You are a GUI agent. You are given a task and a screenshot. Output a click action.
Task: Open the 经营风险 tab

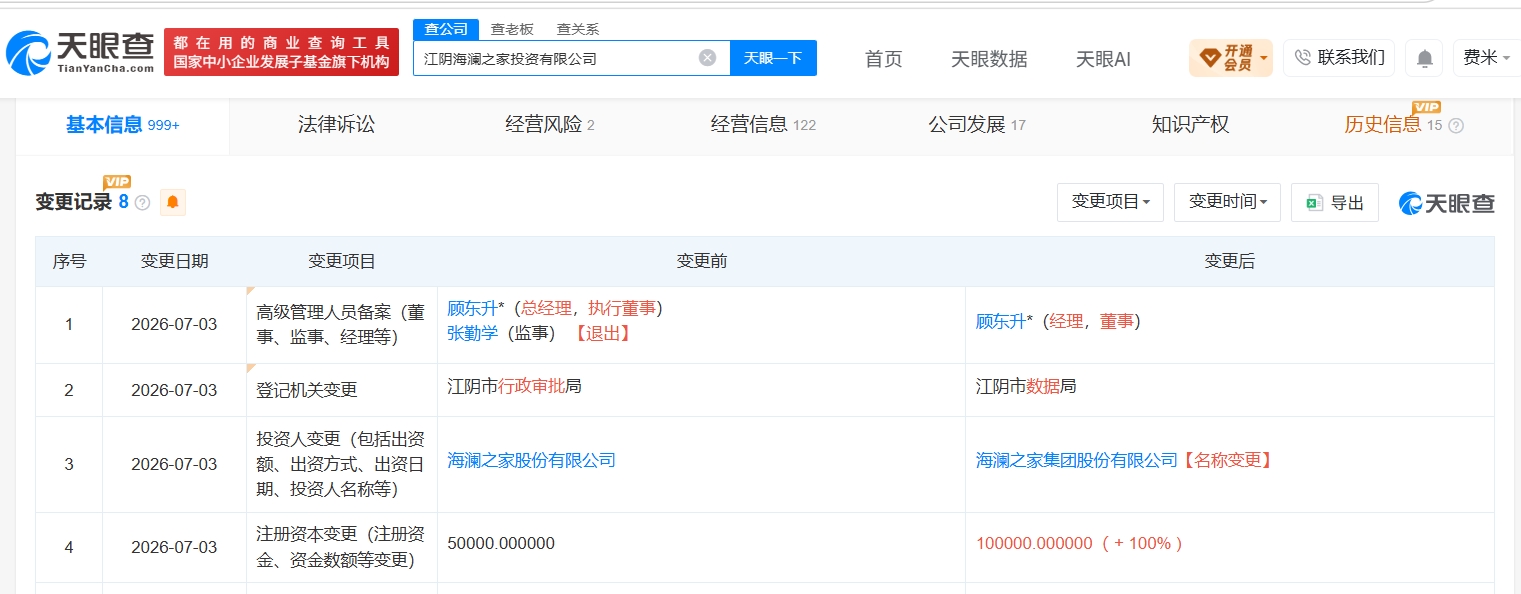(550, 125)
